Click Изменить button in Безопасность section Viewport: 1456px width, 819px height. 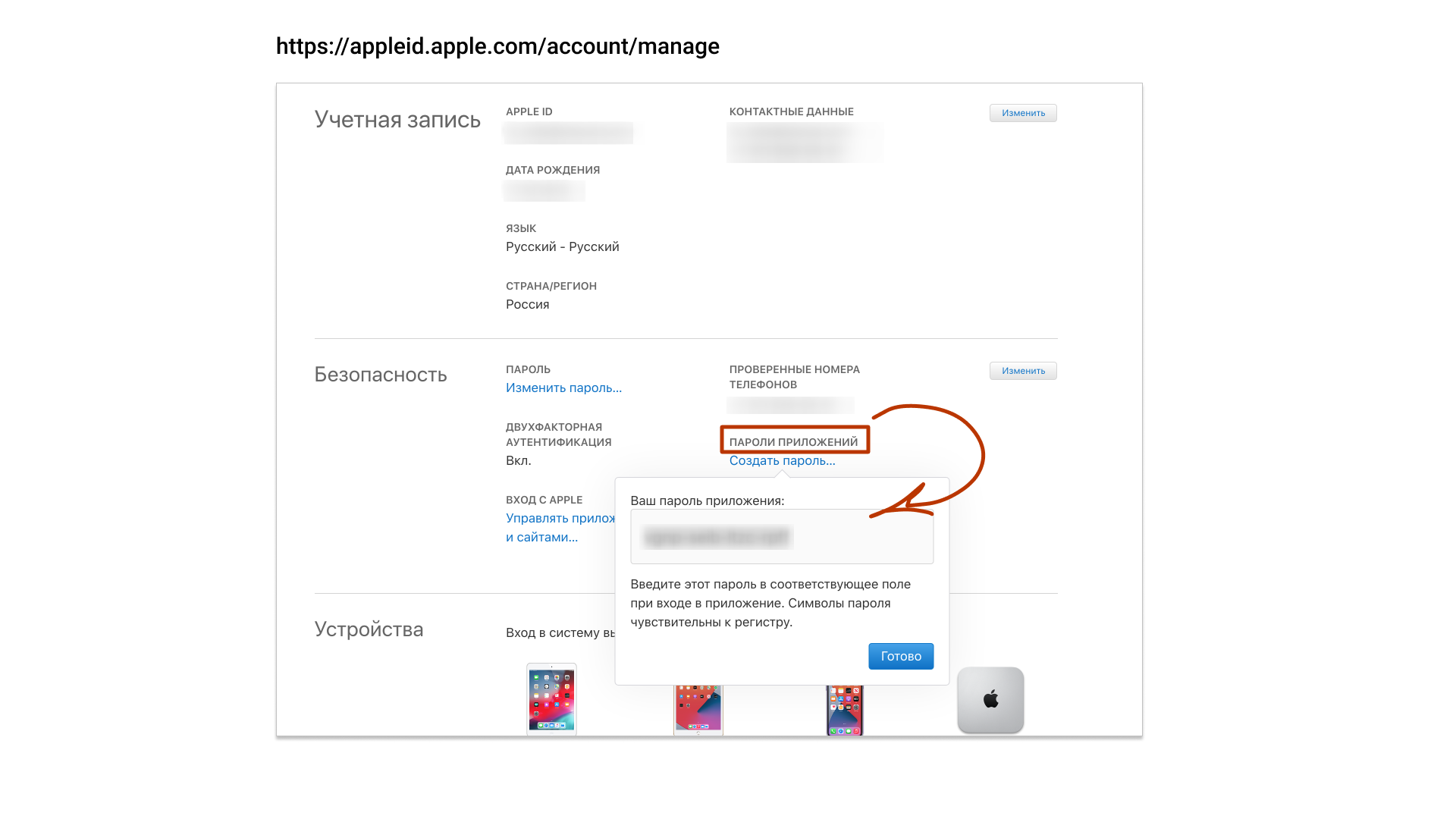pos(1023,371)
